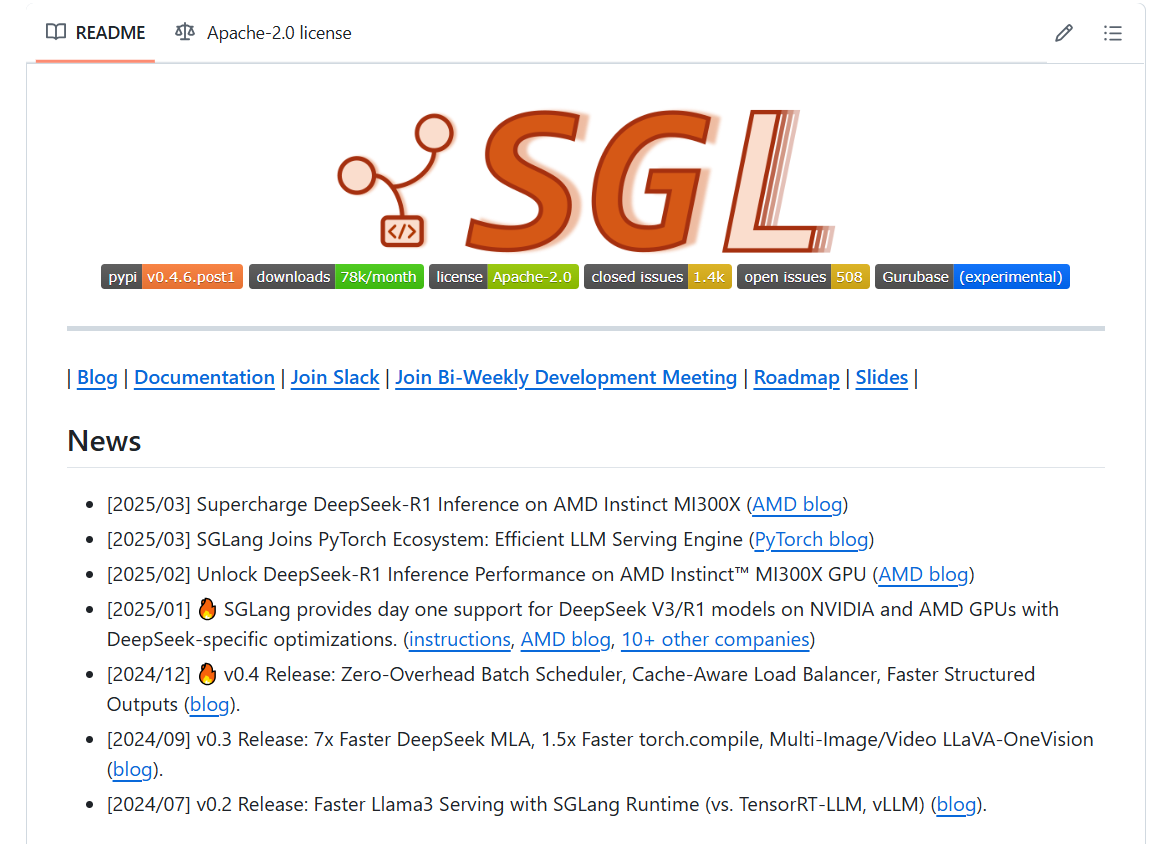This screenshot has height=844, width=1165.
Task: Click the book icon beside README
Action: point(56,32)
